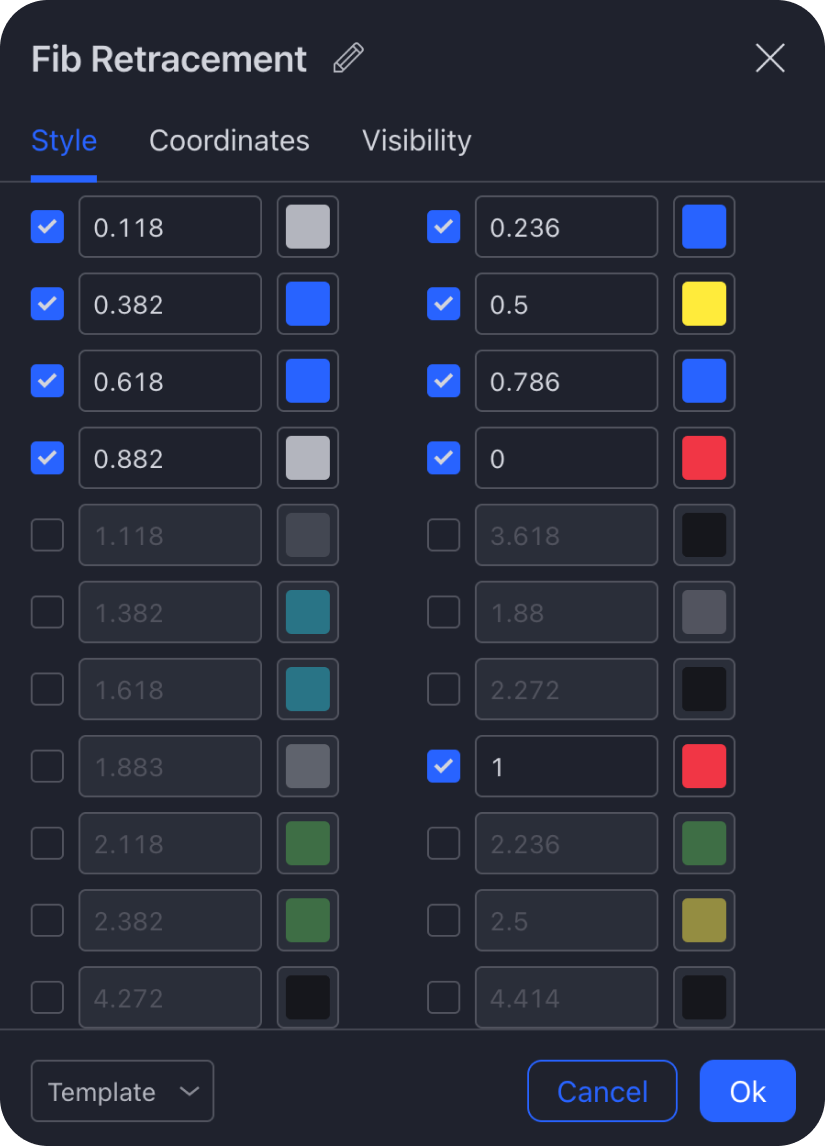Disable the 0.5 fib level

[x=443, y=304]
